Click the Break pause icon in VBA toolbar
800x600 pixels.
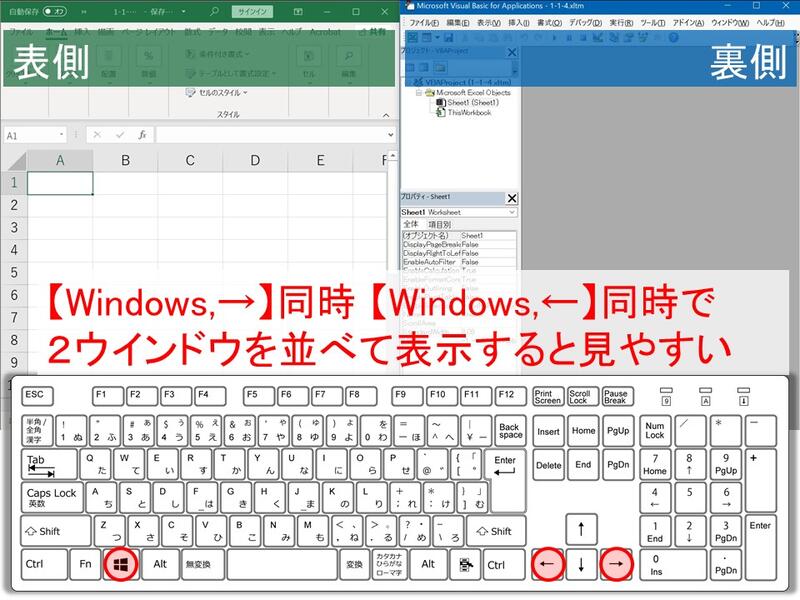coord(569,38)
